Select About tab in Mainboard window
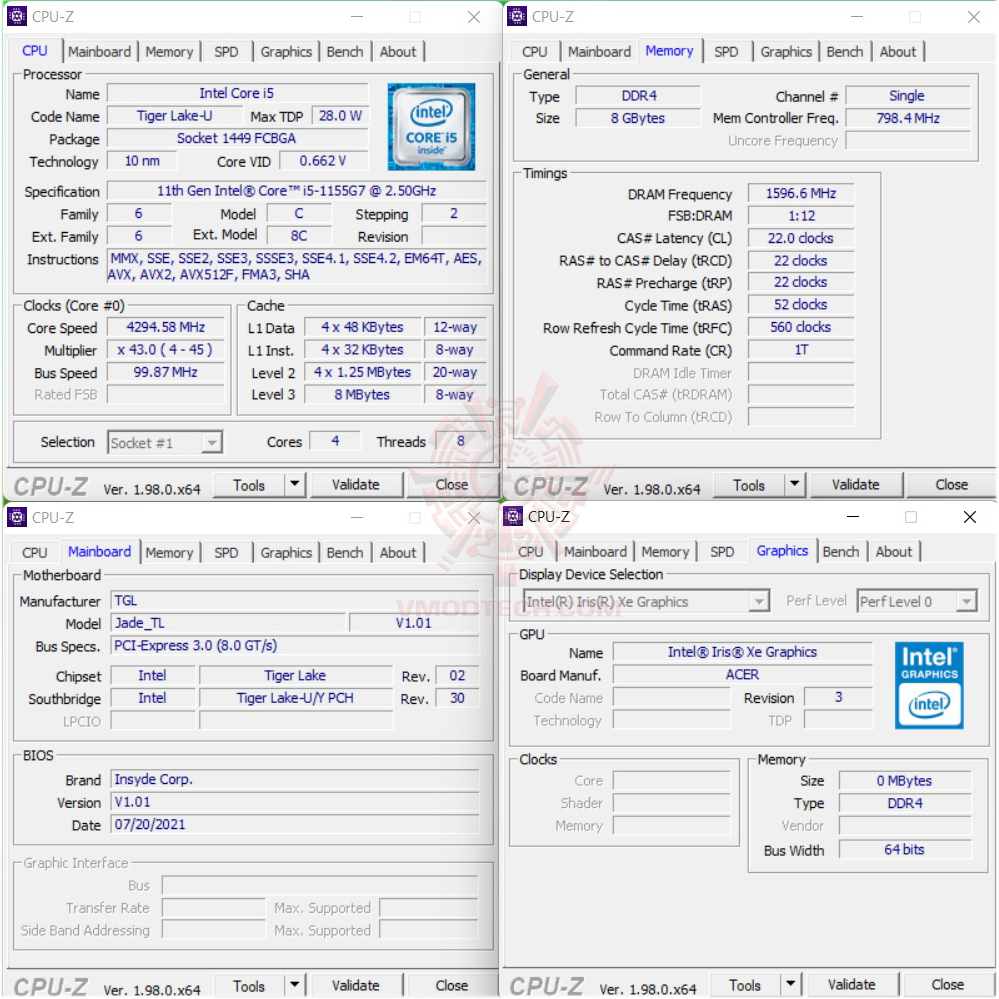The image size is (999, 999). [x=398, y=552]
